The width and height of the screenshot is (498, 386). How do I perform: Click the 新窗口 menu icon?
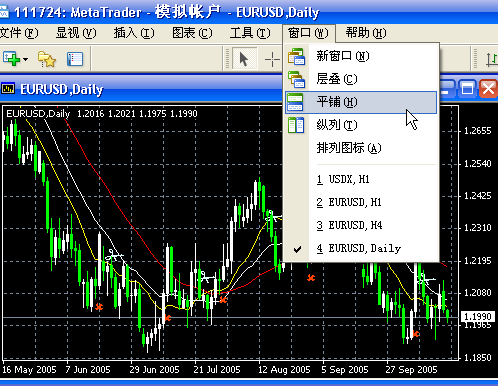tap(296, 56)
